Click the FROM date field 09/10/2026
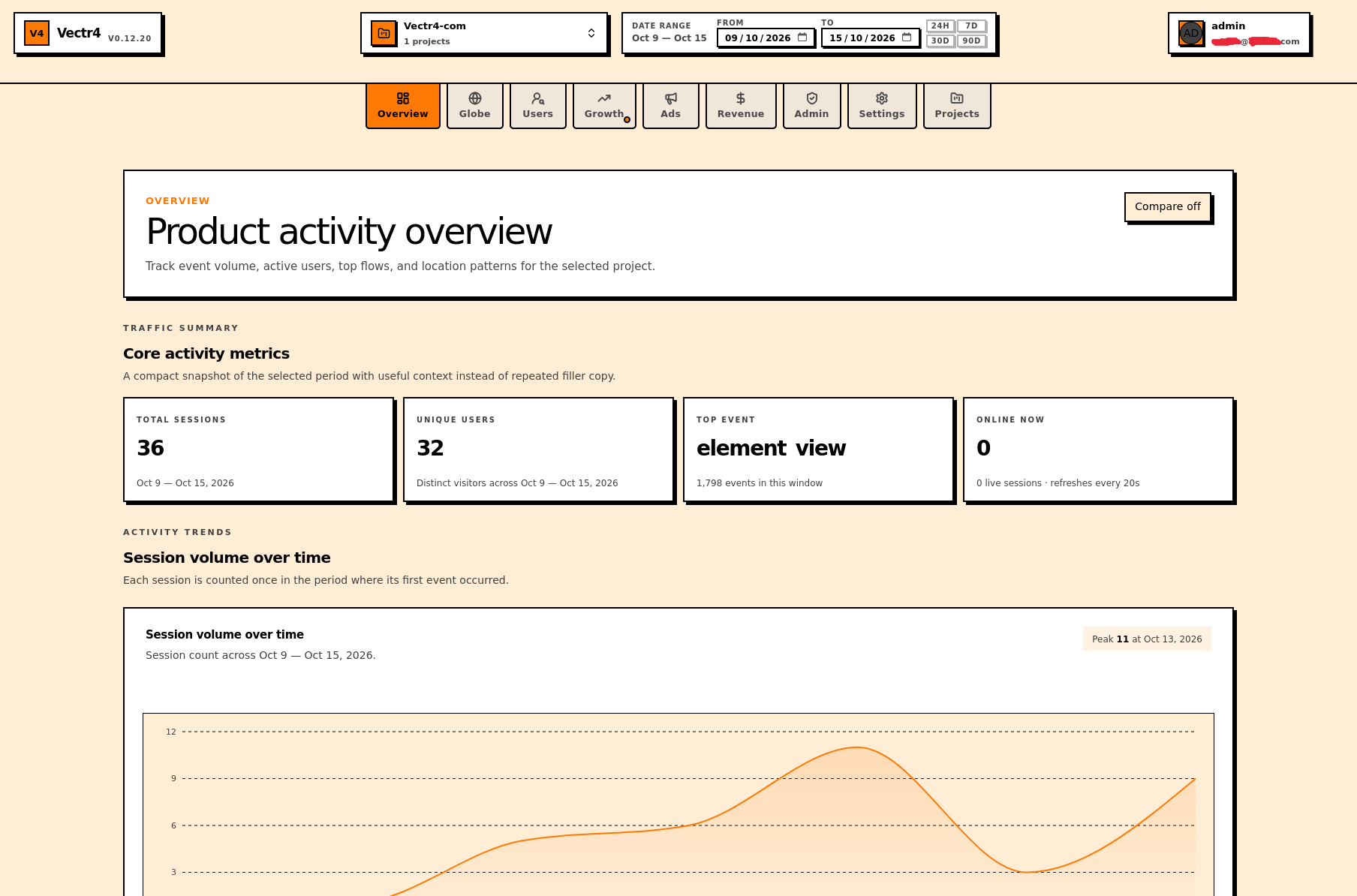1357x896 pixels. (766, 38)
